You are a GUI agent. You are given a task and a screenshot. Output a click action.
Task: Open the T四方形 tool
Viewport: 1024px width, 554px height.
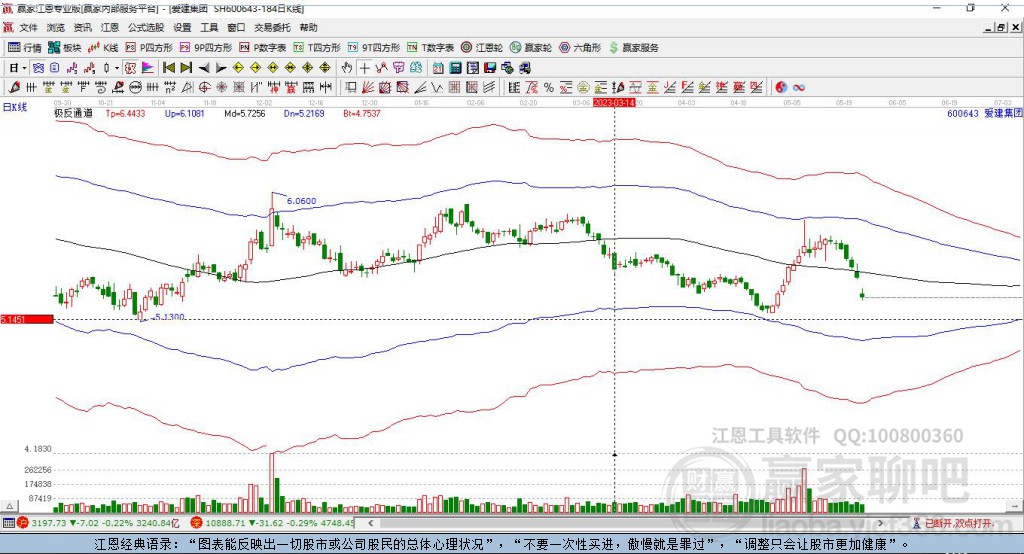tap(317, 48)
